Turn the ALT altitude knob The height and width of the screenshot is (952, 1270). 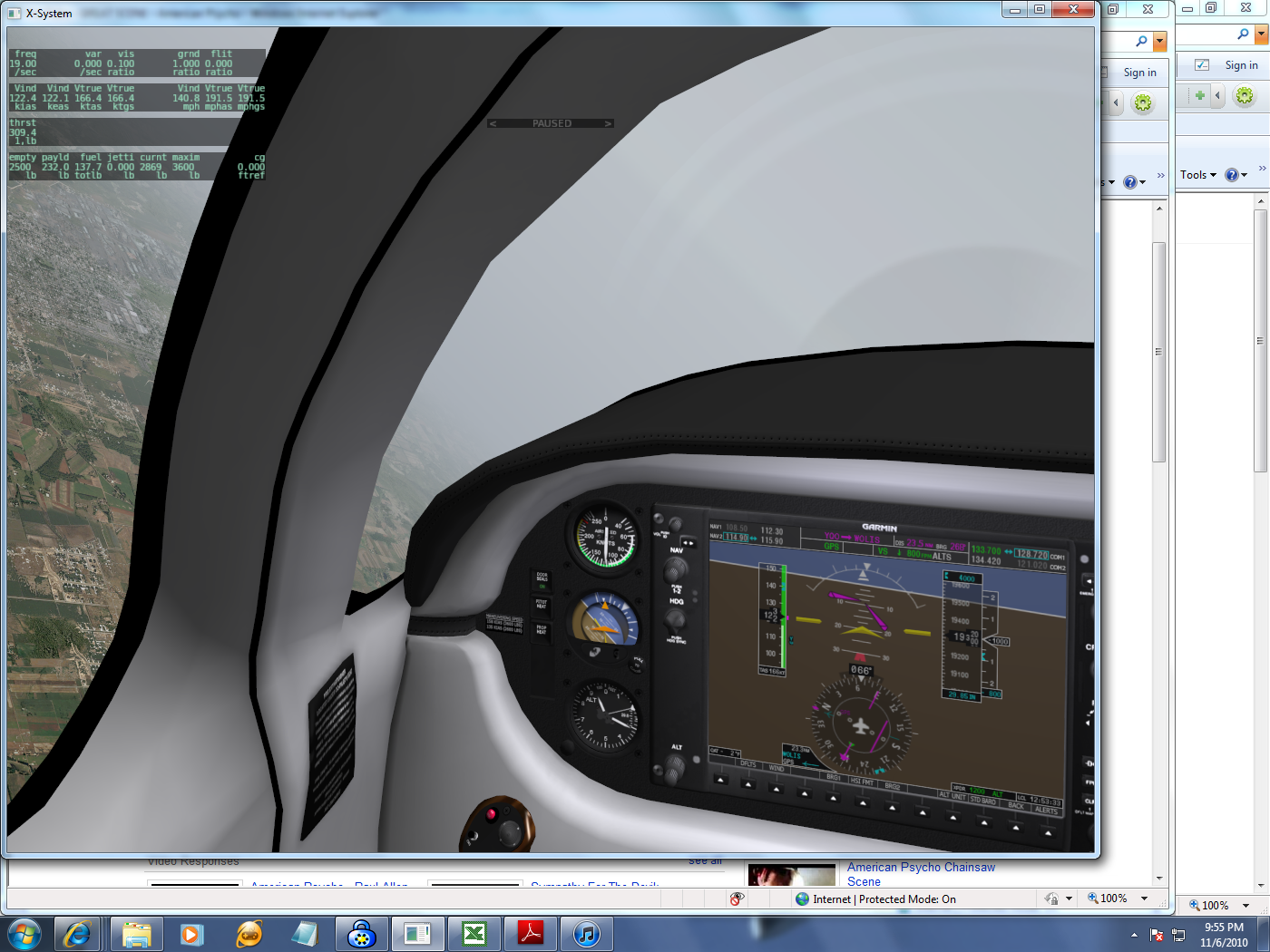674,769
